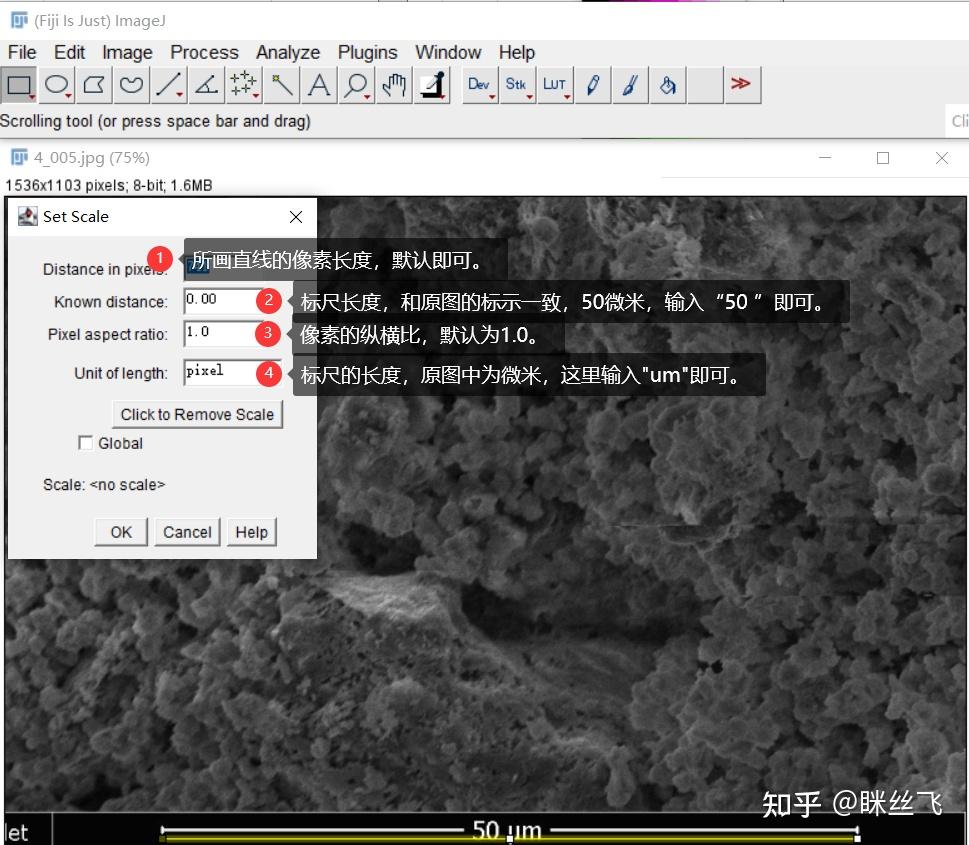Screen dimensions: 969x845
Task: Maximize the 4_005.jpg image window
Action: click(x=883, y=158)
